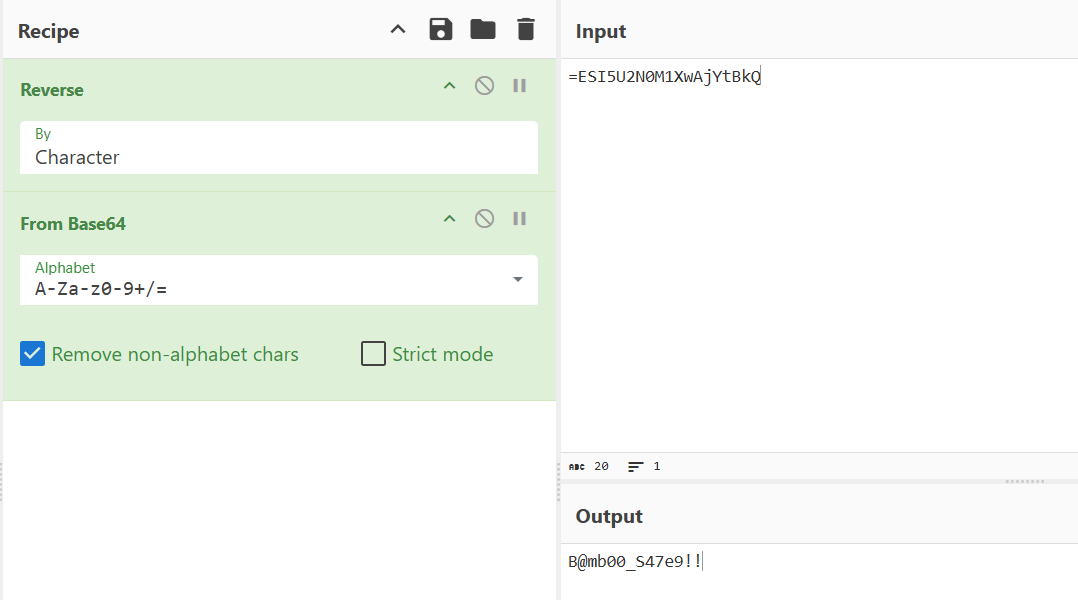Set breakpoint on From Base64 operation
1078x600 pixels.
click(520, 219)
